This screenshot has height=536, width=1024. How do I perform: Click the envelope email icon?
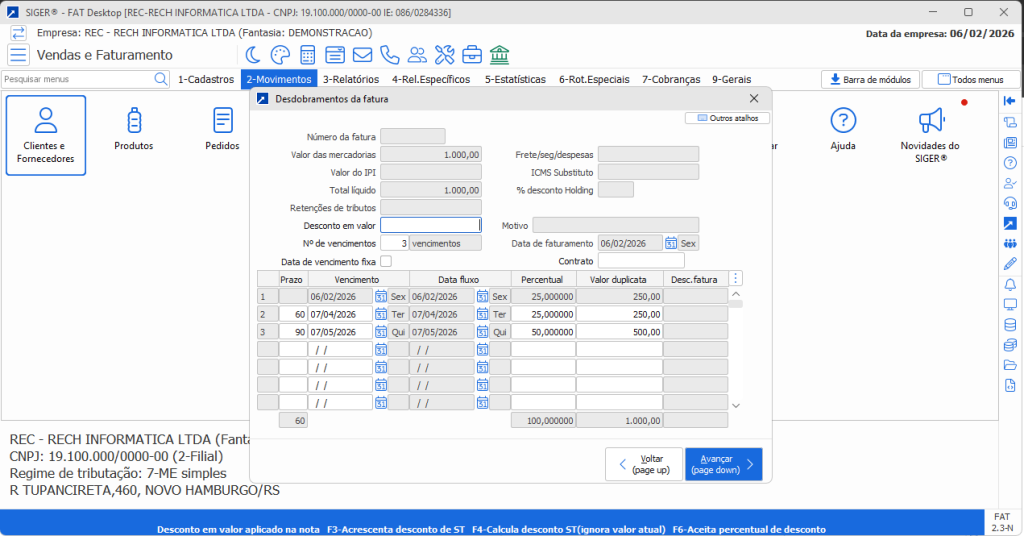click(x=362, y=55)
